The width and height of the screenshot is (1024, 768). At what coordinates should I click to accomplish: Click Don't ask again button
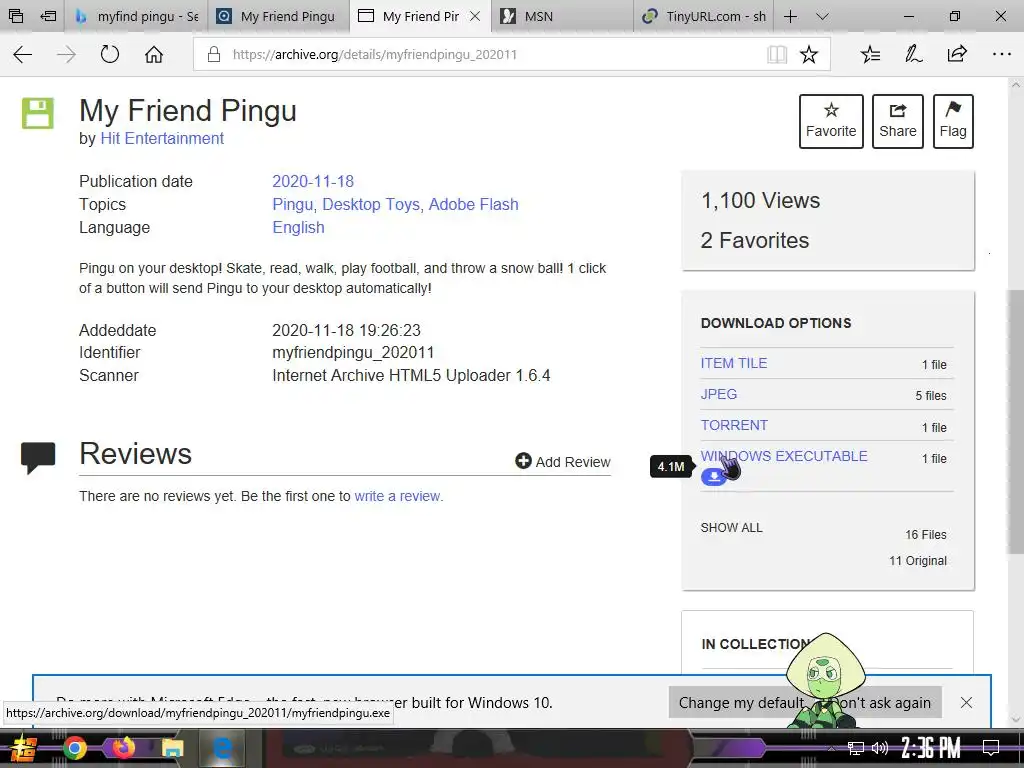coord(878,703)
